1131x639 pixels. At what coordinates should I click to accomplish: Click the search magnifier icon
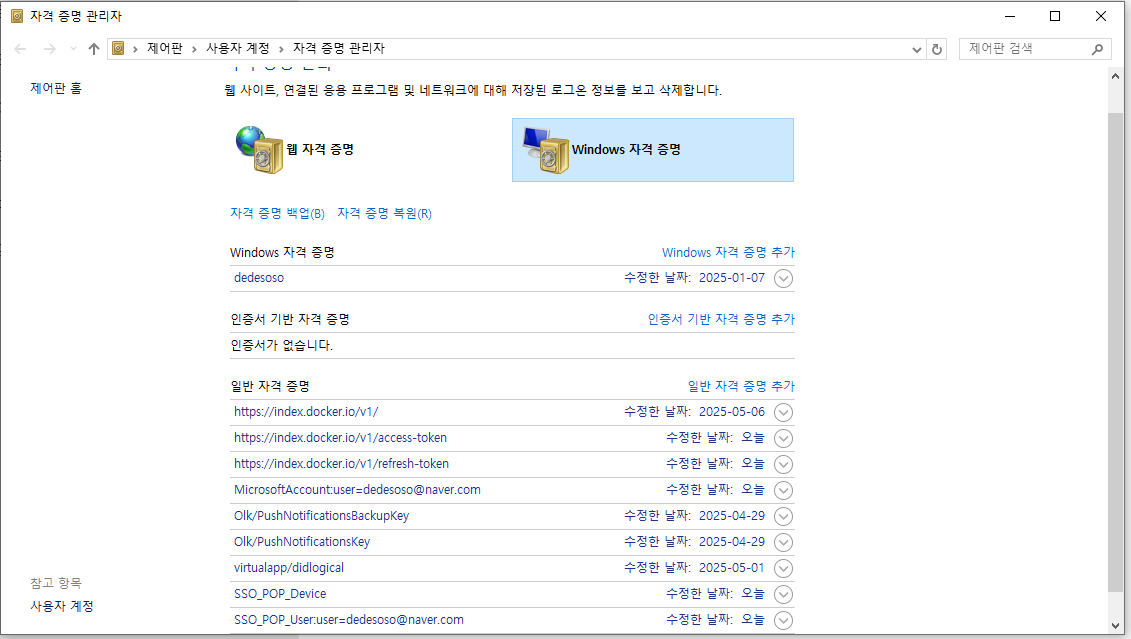pos(1097,49)
